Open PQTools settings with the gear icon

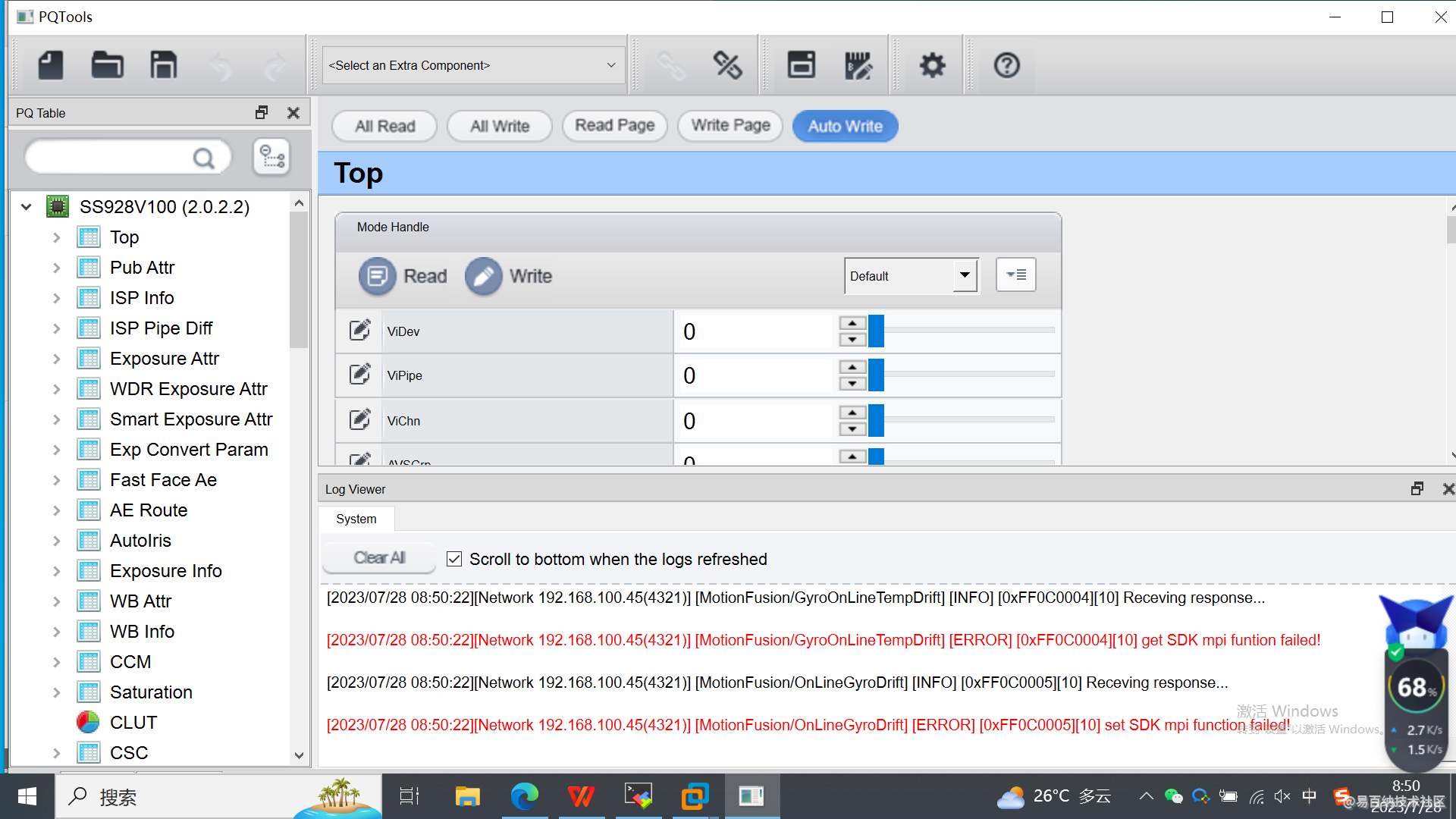(x=931, y=65)
